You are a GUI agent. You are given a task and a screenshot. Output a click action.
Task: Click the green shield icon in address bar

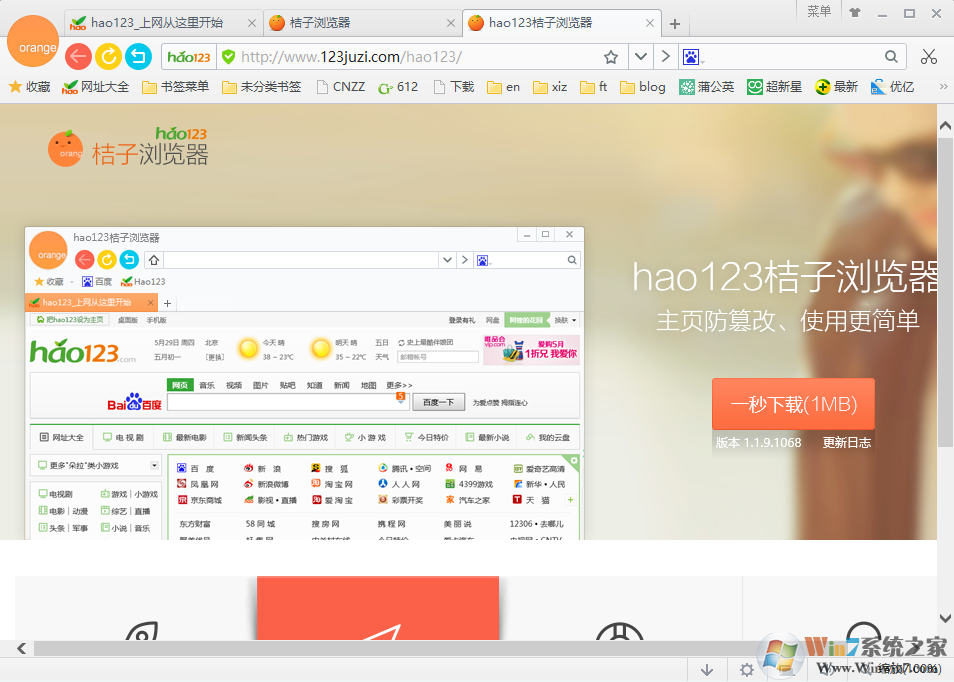[228, 57]
